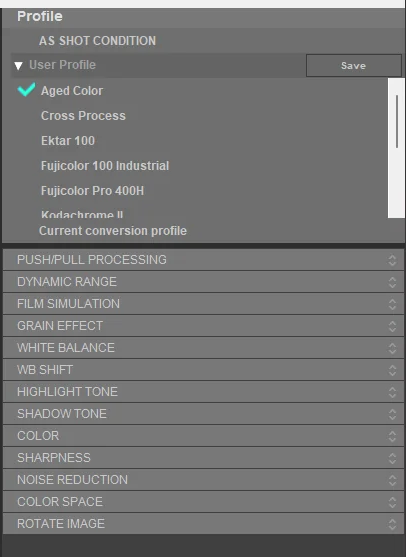
Task: Expand the COLOR section
Action: click(203, 436)
